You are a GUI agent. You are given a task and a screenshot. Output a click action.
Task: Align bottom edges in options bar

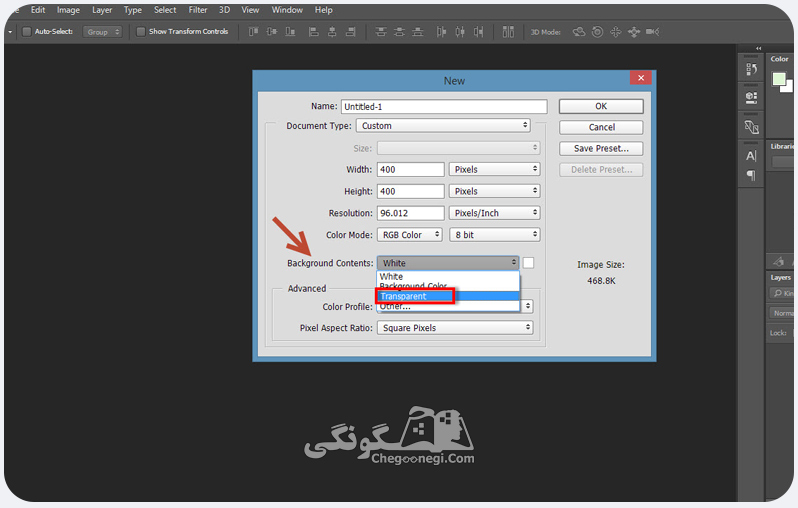tap(290, 32)
